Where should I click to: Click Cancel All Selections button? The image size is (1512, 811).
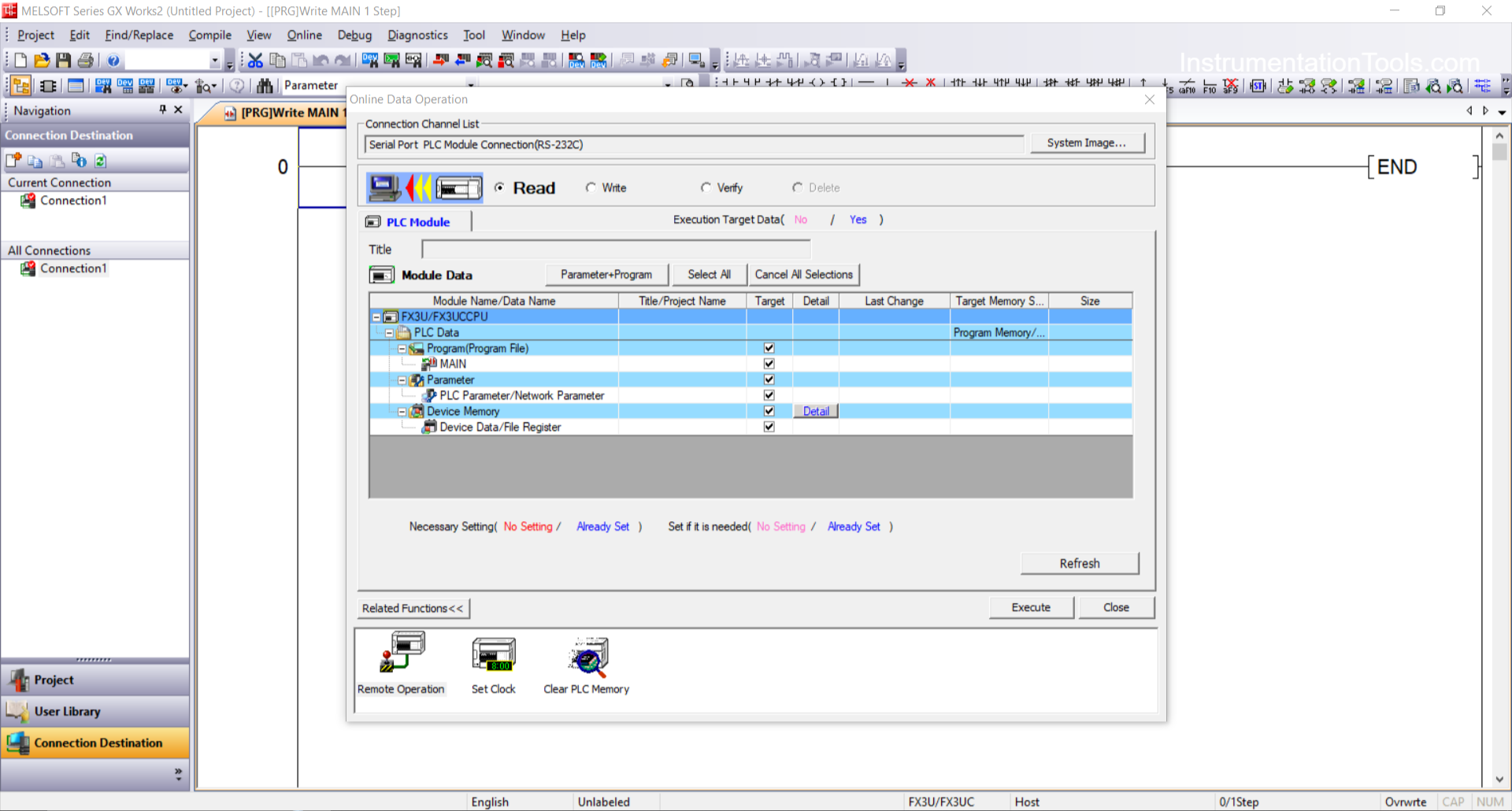click(803, 274)
